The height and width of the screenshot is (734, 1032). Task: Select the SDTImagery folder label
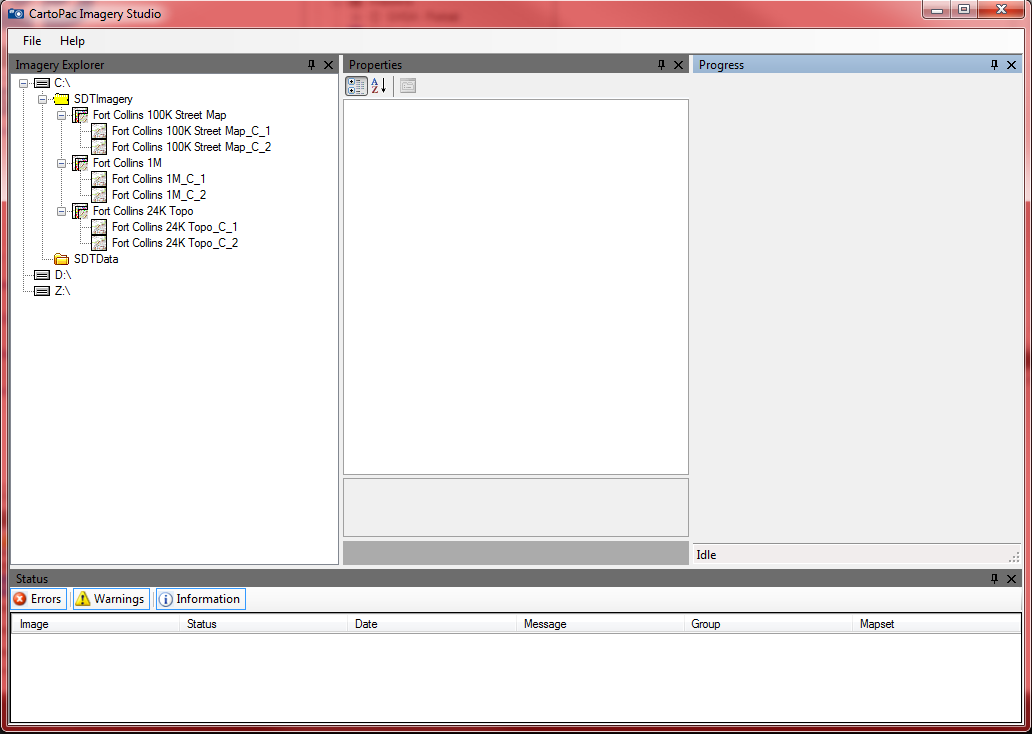coord(103,99)
